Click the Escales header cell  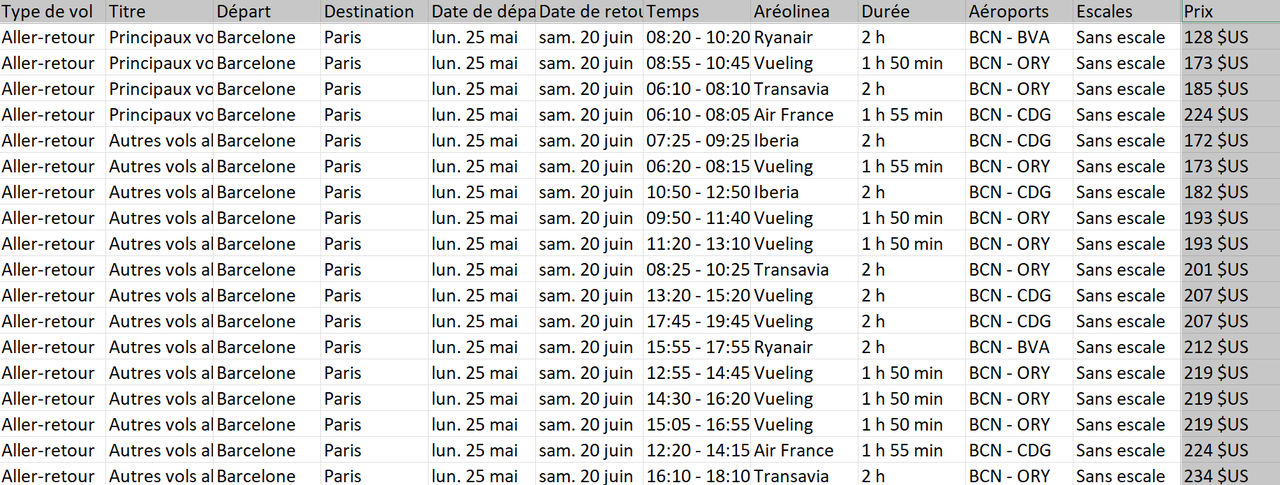(1125, 12)
